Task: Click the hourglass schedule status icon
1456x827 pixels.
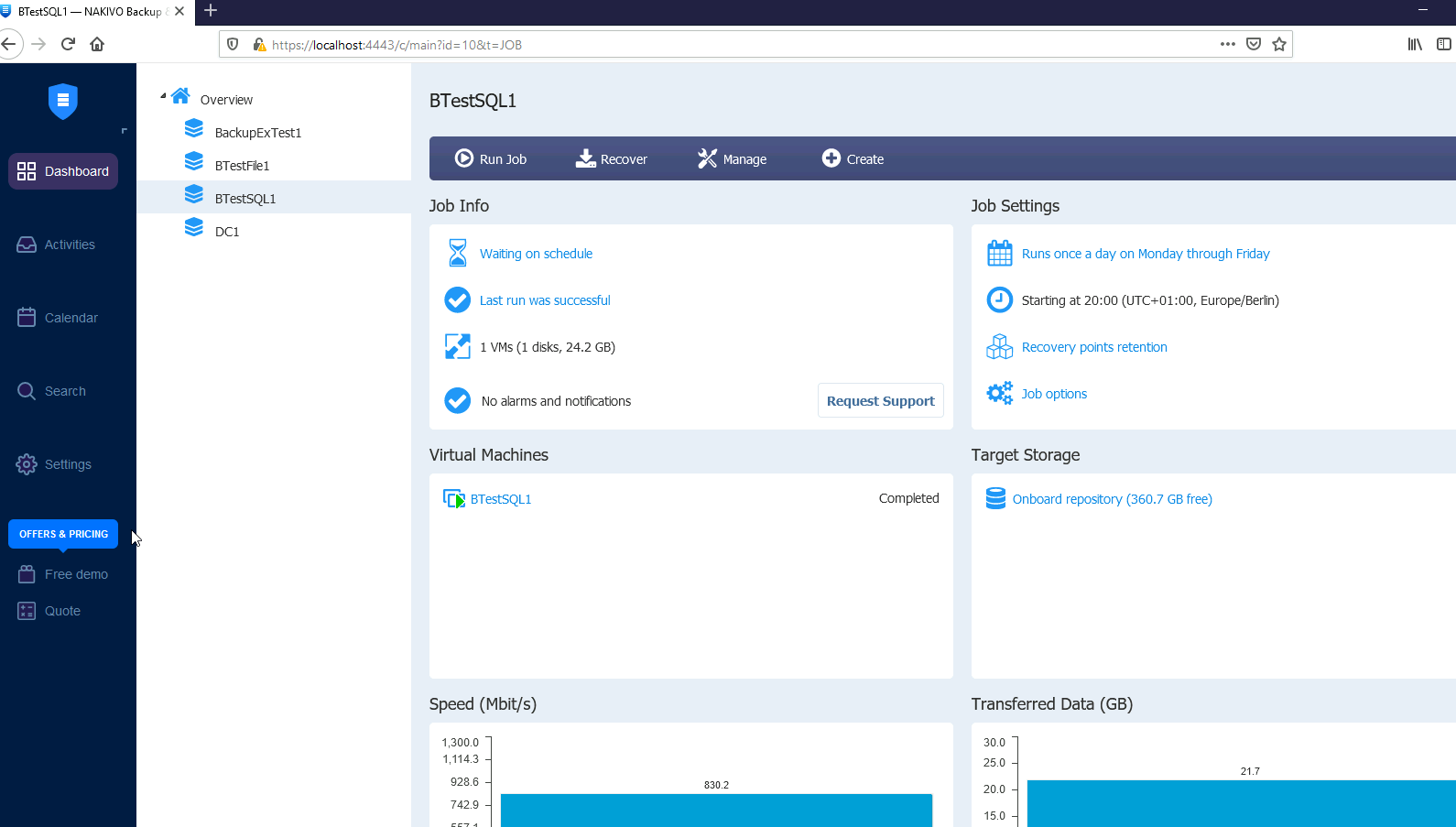Action: [458, 253]
